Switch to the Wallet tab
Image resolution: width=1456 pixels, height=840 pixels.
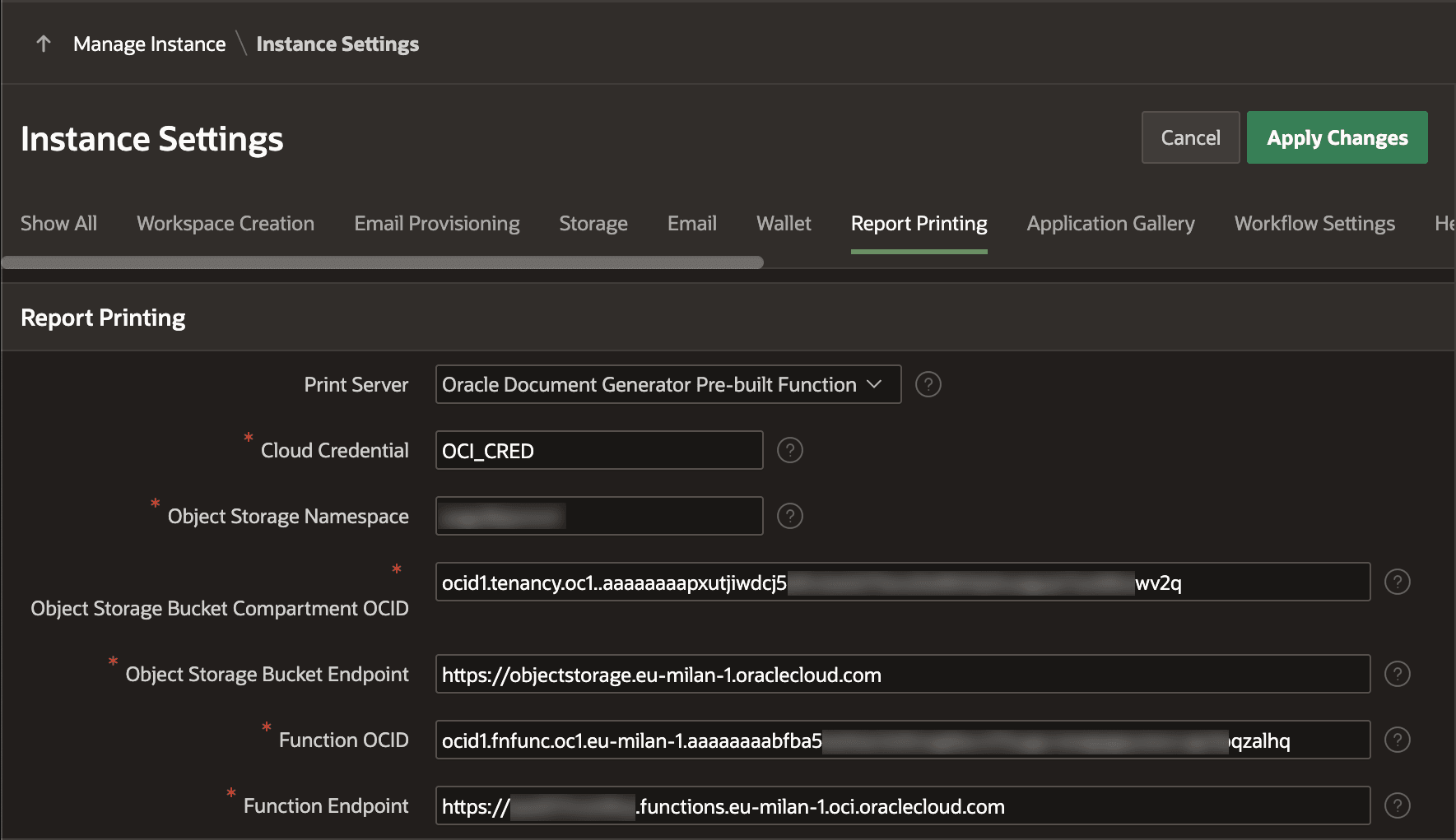(x=784, y=224)
